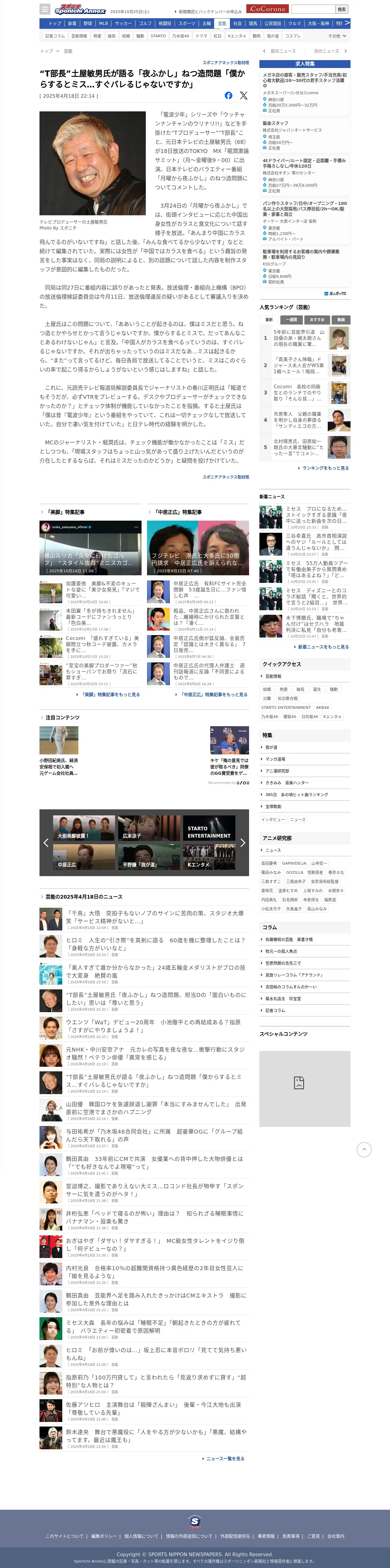Expand the その他 sub-navigation dropdown
390x1568 pixels.
[337, 36]
